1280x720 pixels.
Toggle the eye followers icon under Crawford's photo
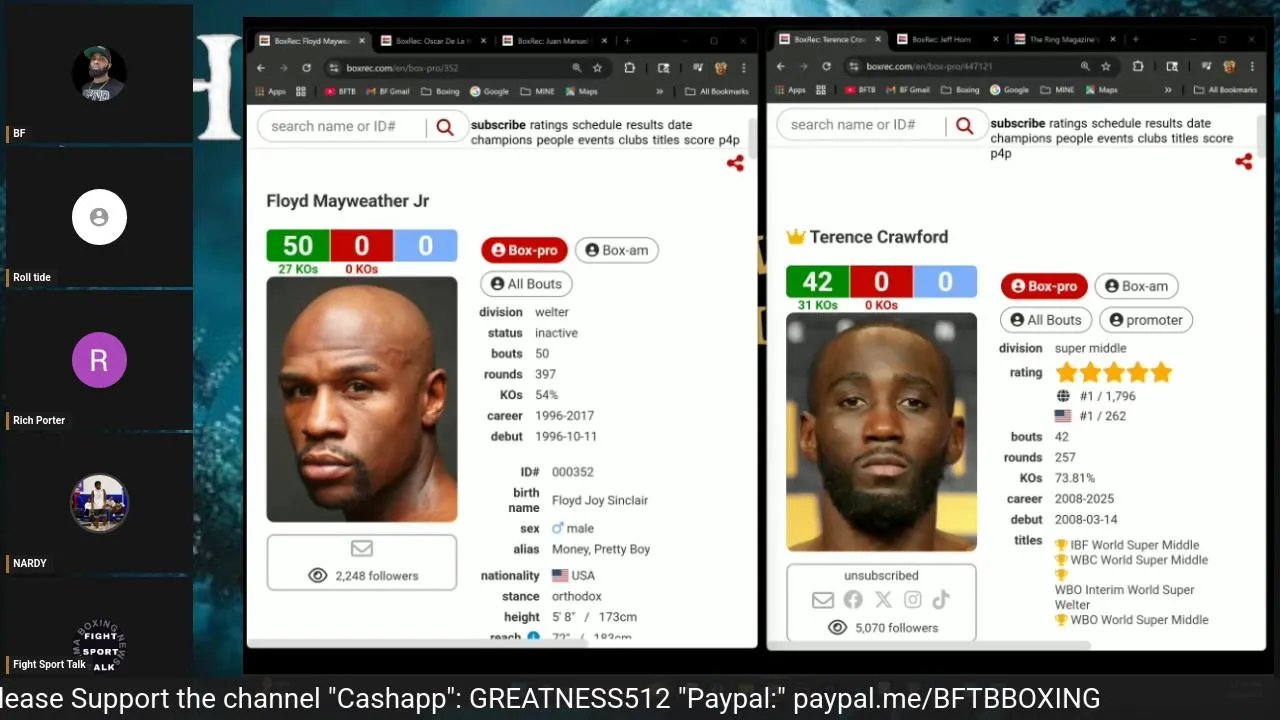837,628
